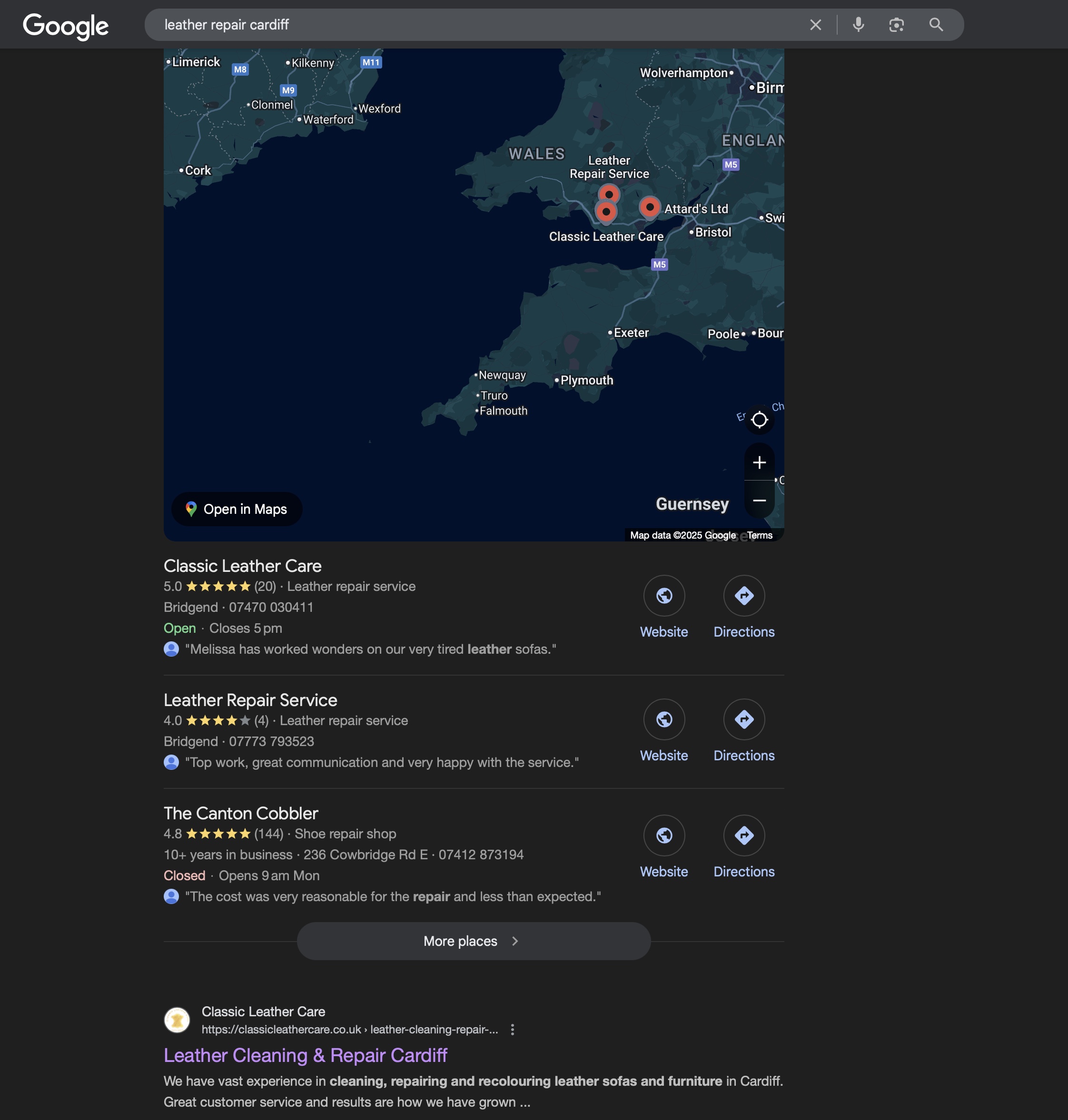Click the magnifying glass search icon
The width and height of the screenshot is (1068, 1120).
(936, 25)
